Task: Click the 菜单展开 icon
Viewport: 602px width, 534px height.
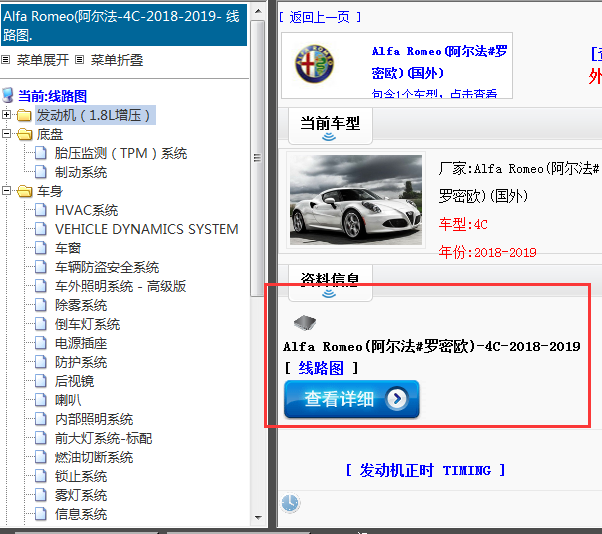Action: (x=5, y=60)
